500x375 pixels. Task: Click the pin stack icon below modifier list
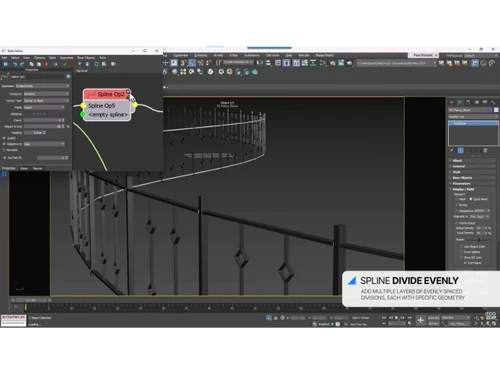pos(452,151)
